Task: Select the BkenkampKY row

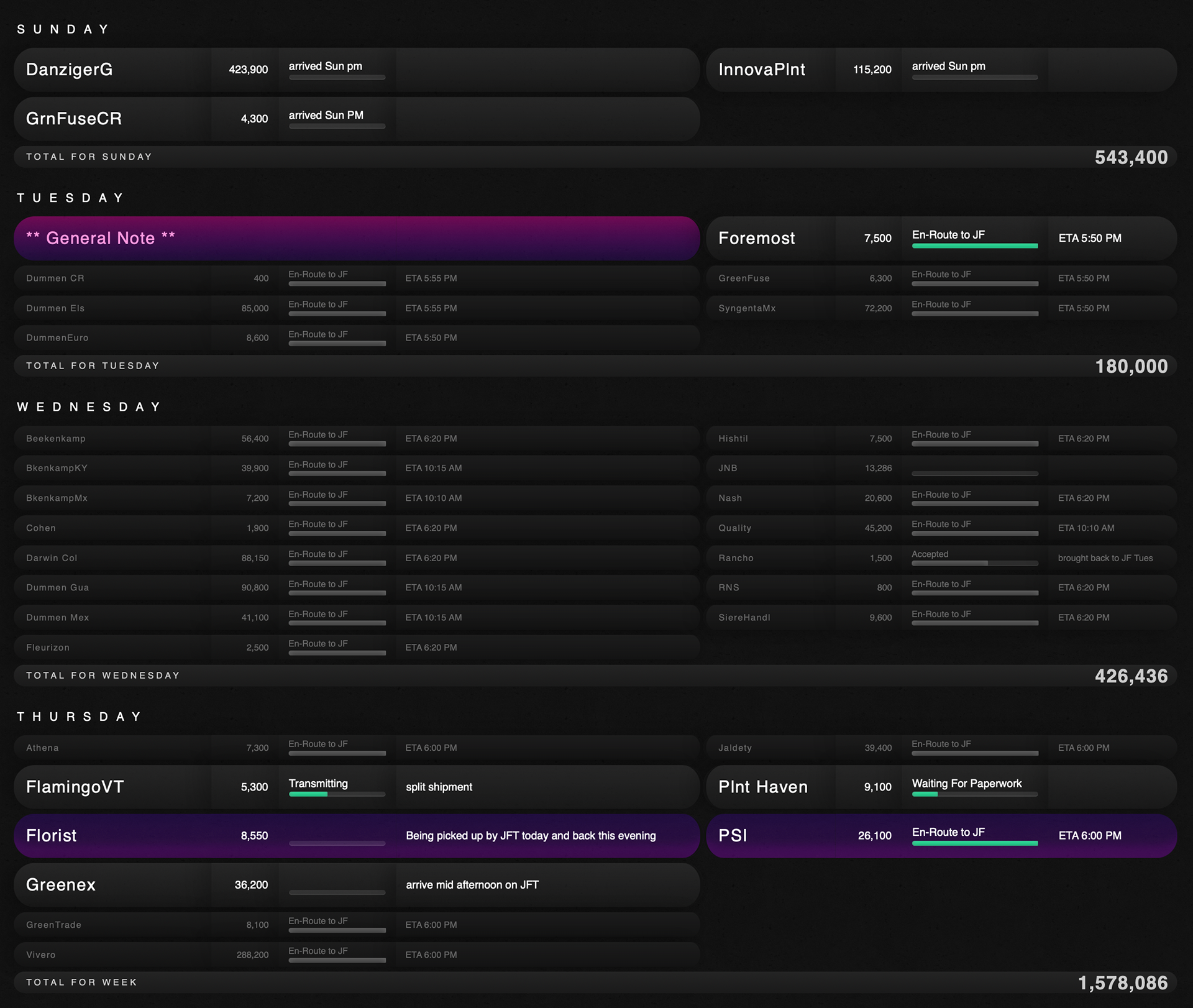Action: (x=357, y=469)
